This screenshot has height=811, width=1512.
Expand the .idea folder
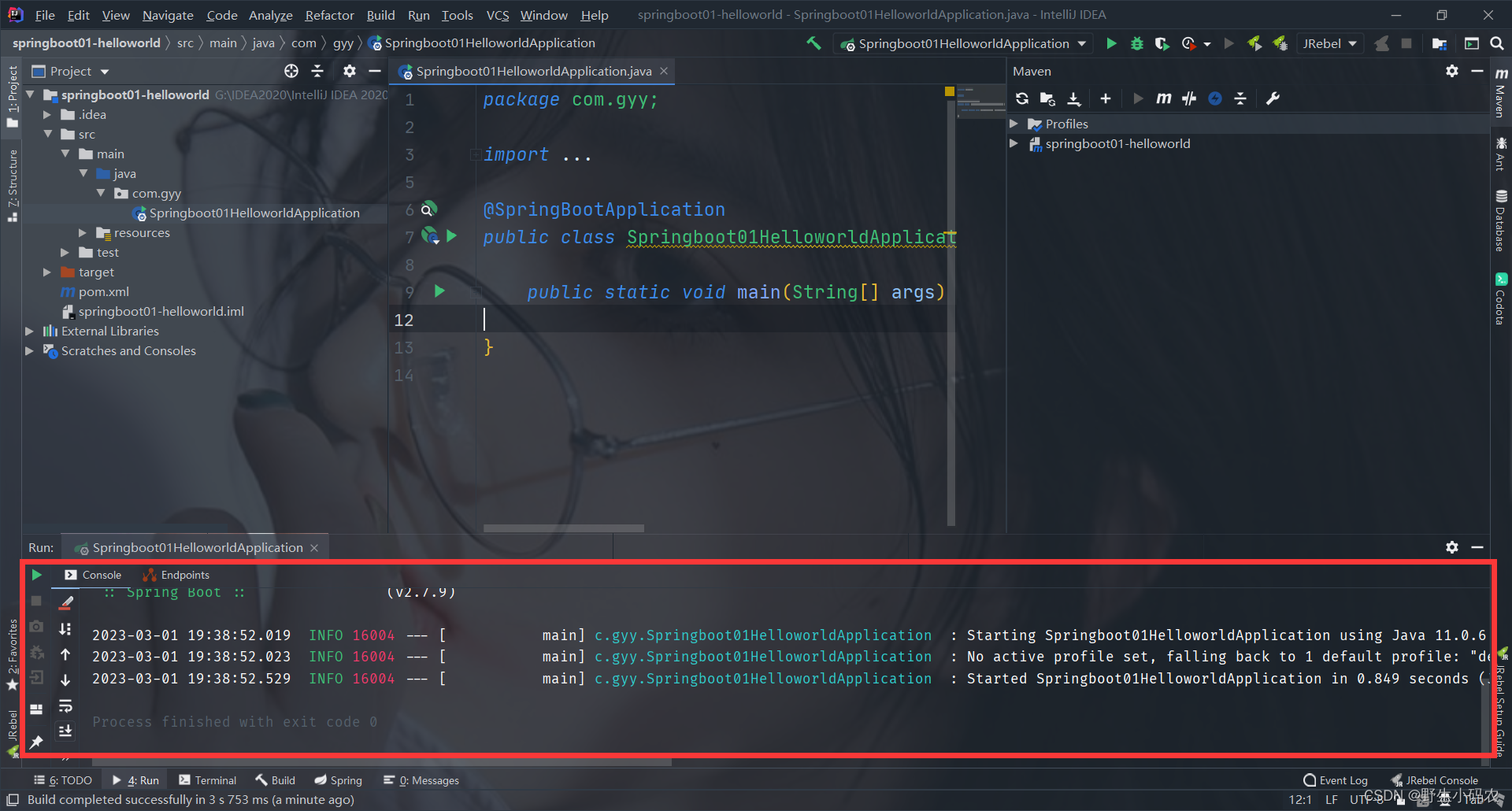tap(47, 114)
